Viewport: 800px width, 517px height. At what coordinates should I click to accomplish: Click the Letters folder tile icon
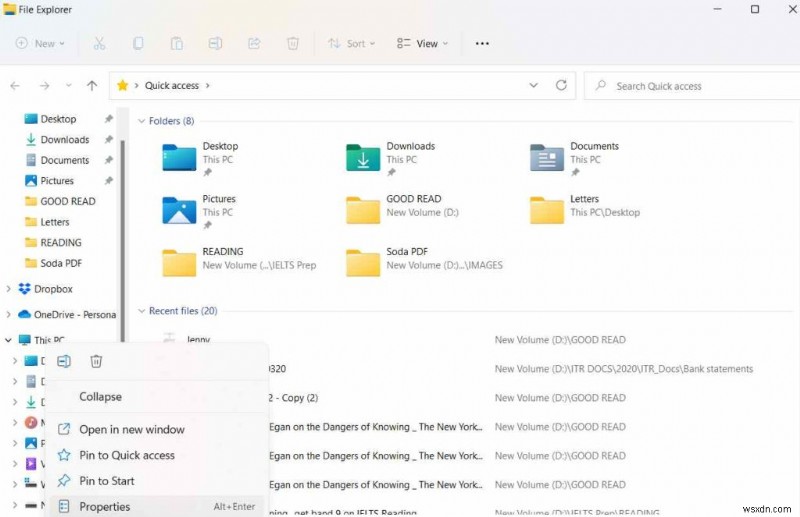547,210
